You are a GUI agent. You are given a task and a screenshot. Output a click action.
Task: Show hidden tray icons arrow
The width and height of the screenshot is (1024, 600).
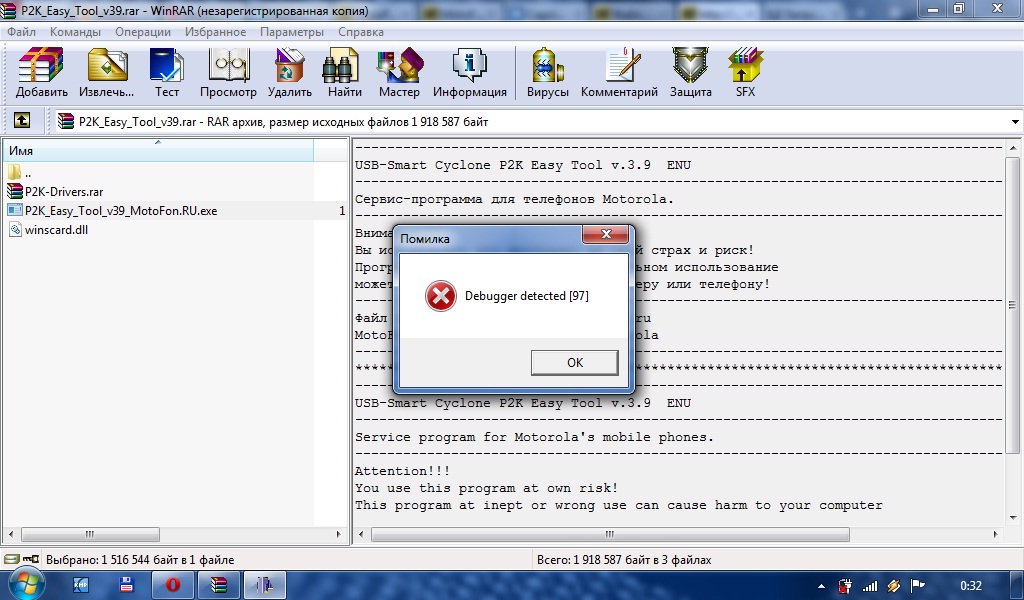coord(821,586)
